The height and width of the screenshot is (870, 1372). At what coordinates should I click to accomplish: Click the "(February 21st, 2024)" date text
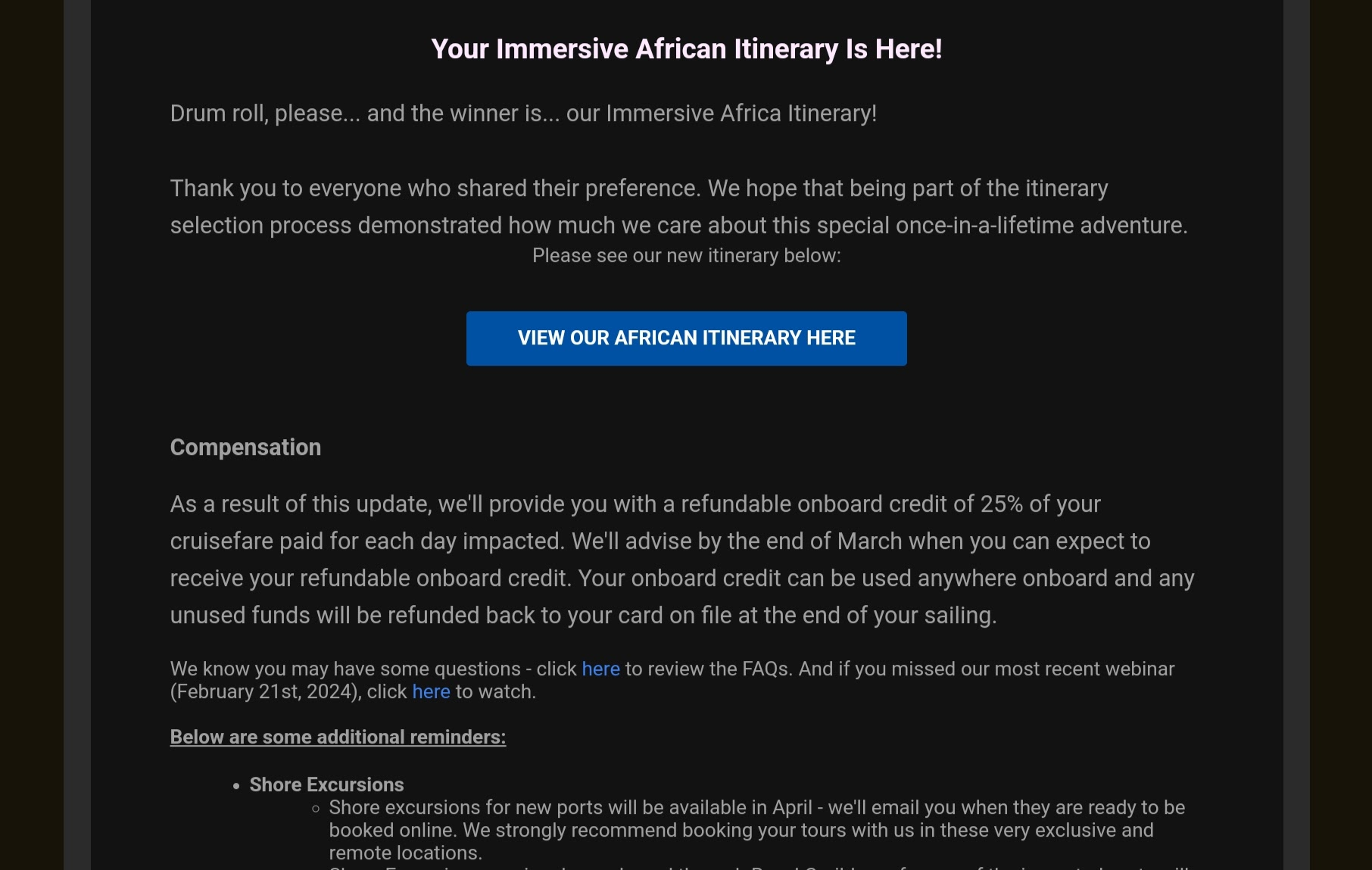pyautogui.click(x=265, y=692)
